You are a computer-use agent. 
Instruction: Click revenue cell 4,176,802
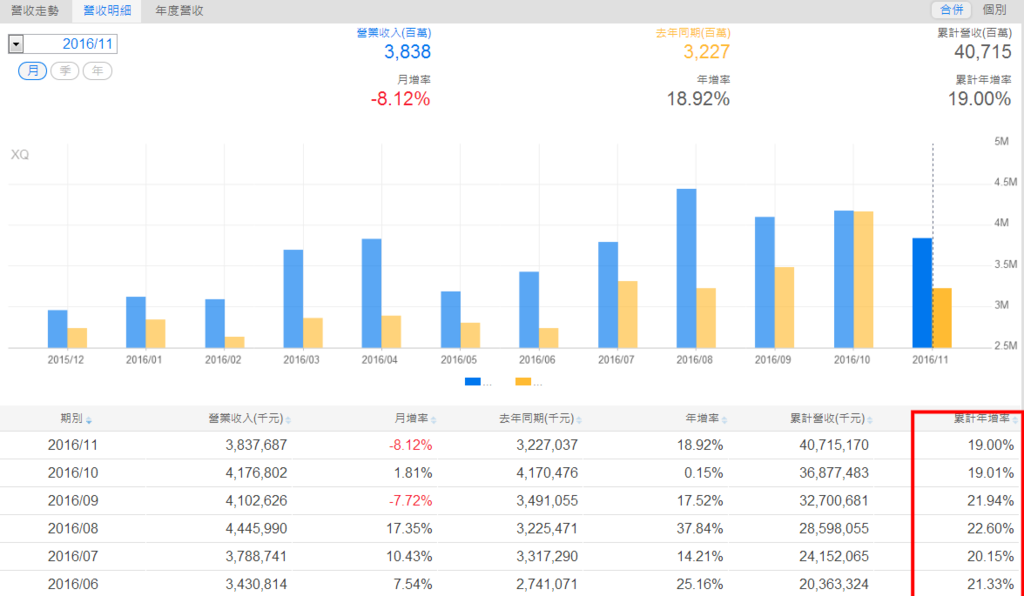click(256, 473)
